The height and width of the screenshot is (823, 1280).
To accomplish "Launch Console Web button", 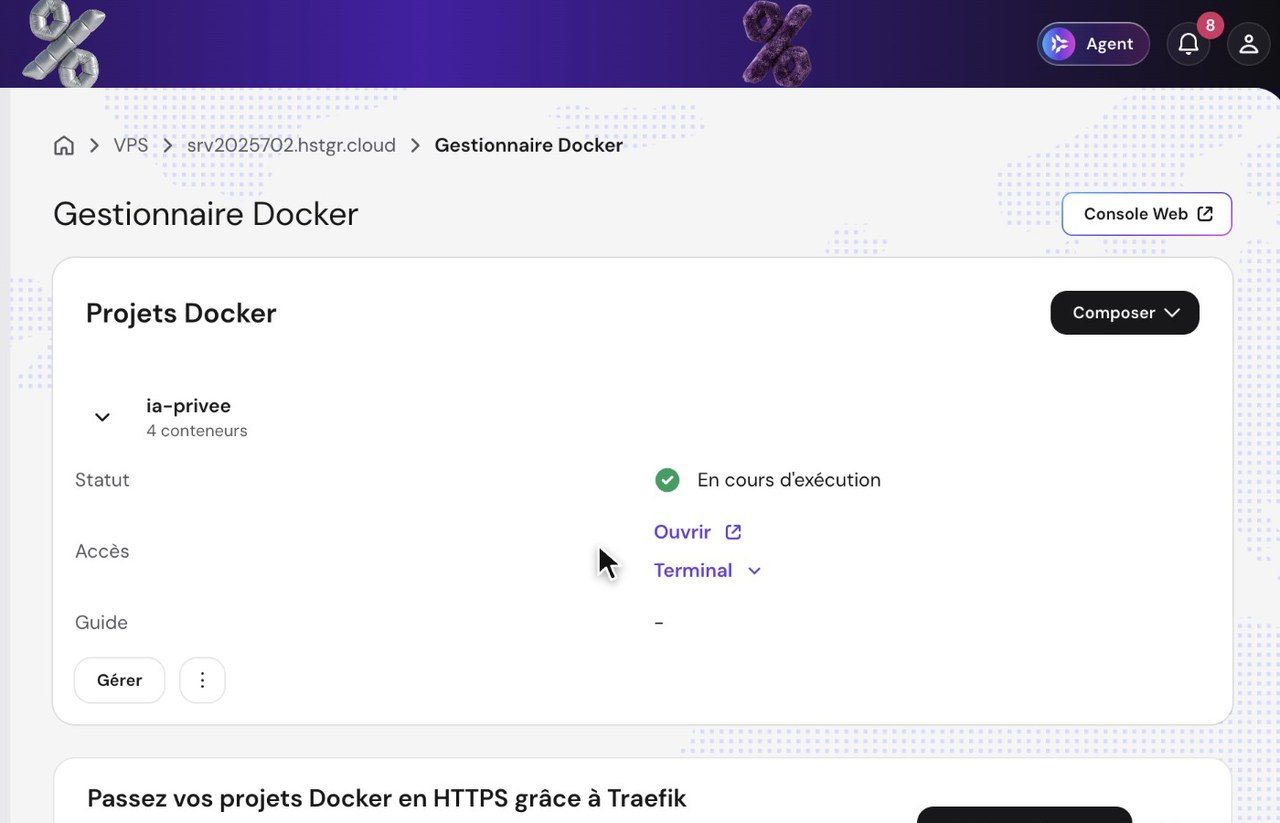I will coord(1147,214).
